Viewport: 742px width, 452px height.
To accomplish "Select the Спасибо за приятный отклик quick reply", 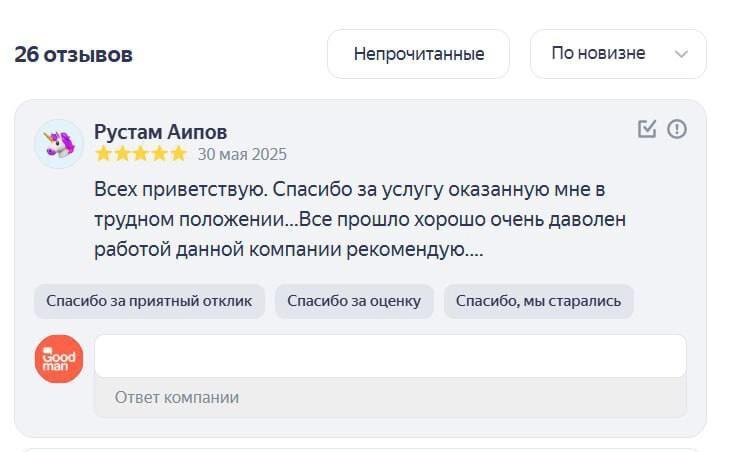I will (x=149, y=301).
